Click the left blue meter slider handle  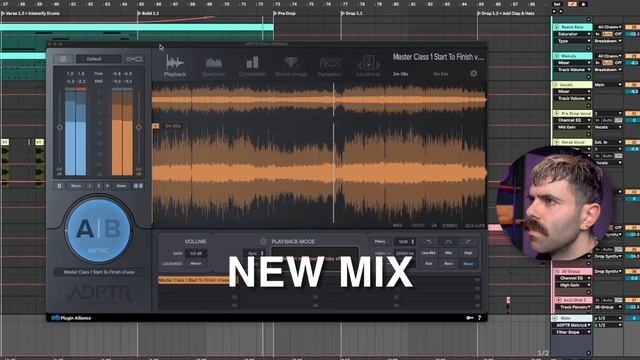pyautogui.click(x=60, y=127)
